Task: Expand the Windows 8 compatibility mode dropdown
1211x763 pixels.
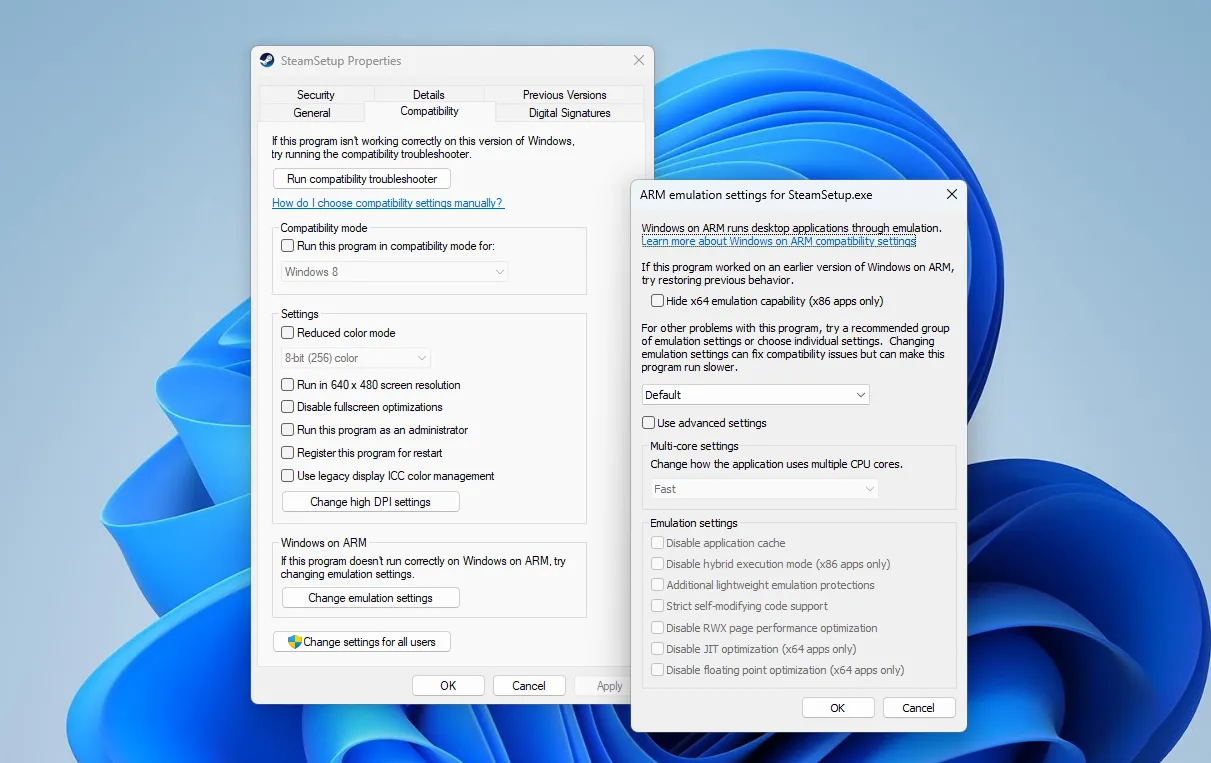Action: [395, 272]
